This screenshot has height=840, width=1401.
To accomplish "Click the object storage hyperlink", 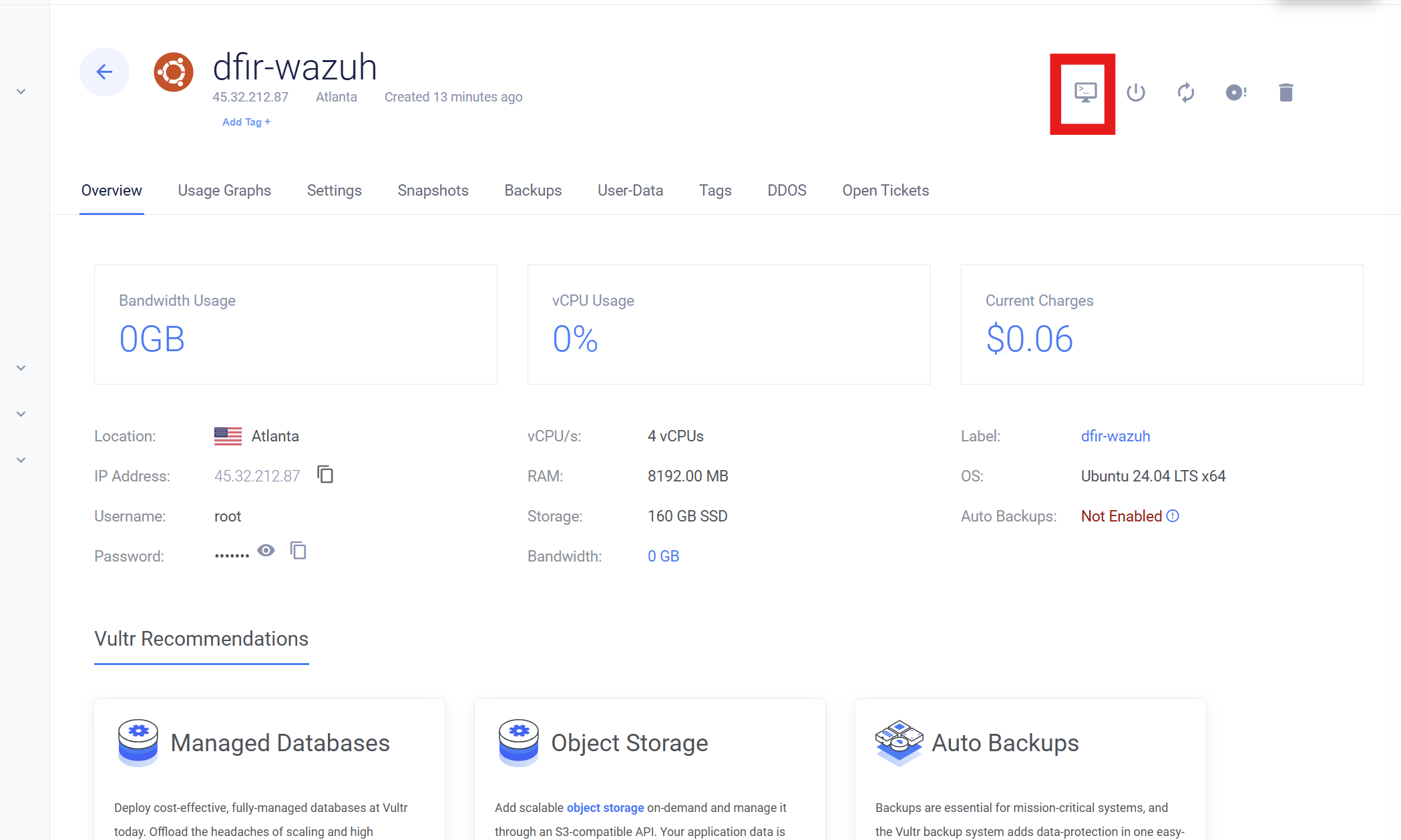I will [605, 808].
